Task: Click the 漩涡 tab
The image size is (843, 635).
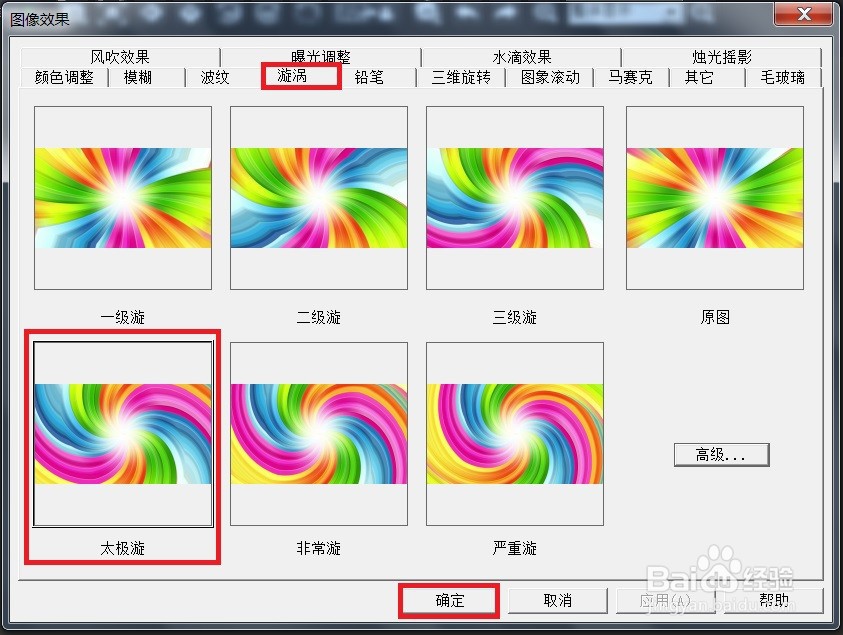Action: click(x=292, y=76)
